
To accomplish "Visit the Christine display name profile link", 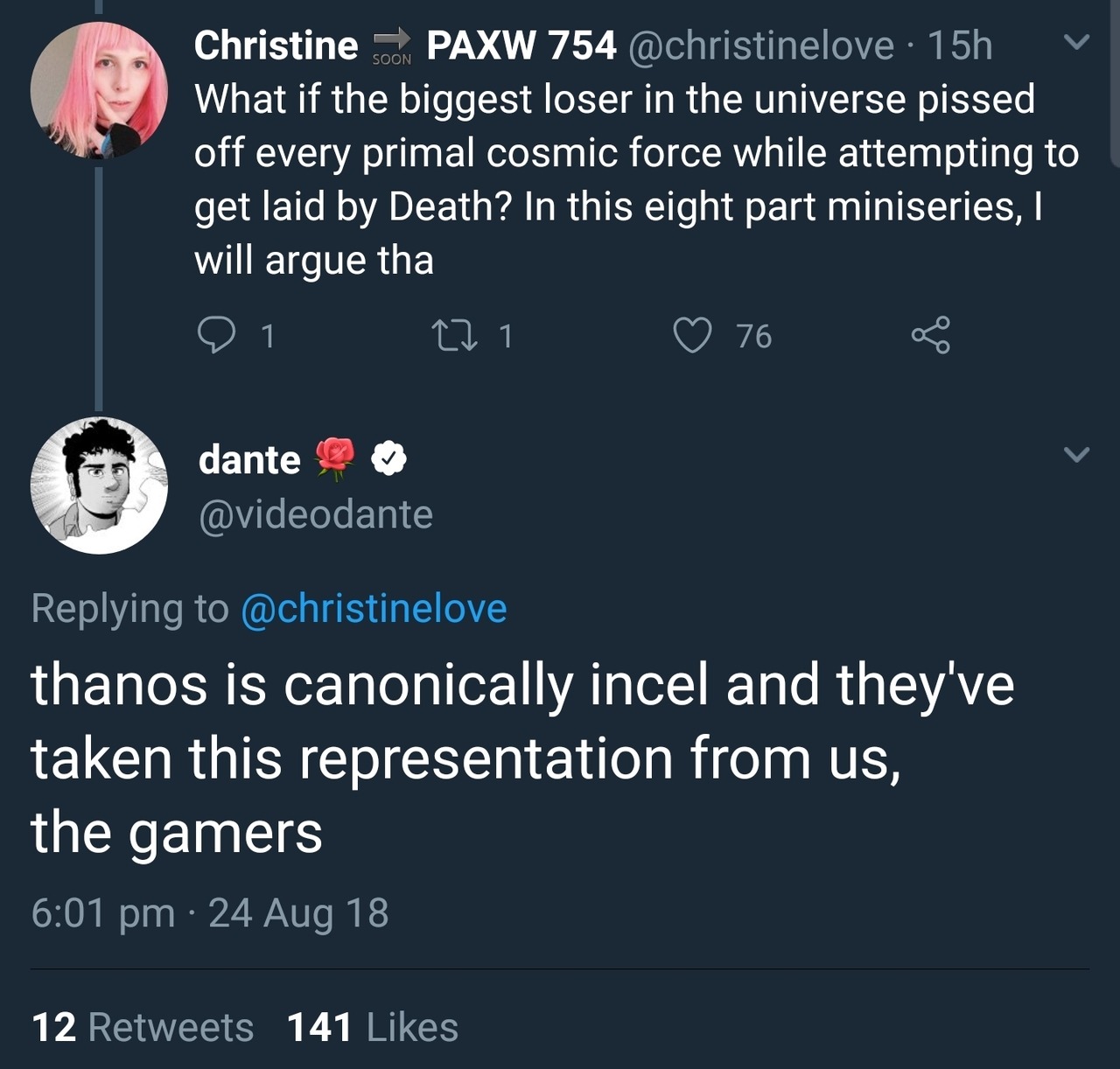I will pos(276,45).
